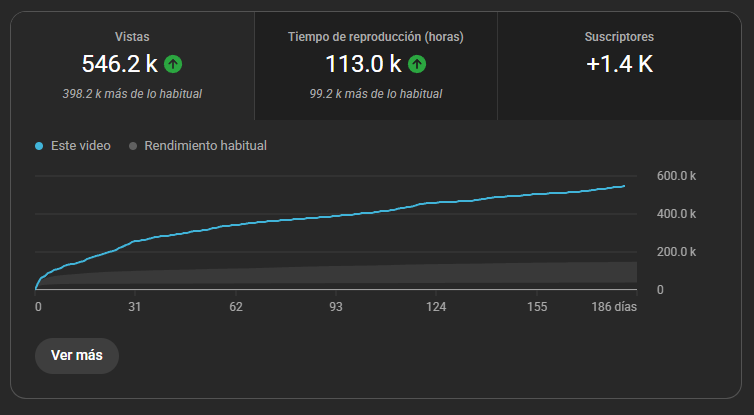Image resolution: width=754 pixels, height=415 pixels.
Task: Click day 124 on the chart x-axis
Action: coord(436,307)
